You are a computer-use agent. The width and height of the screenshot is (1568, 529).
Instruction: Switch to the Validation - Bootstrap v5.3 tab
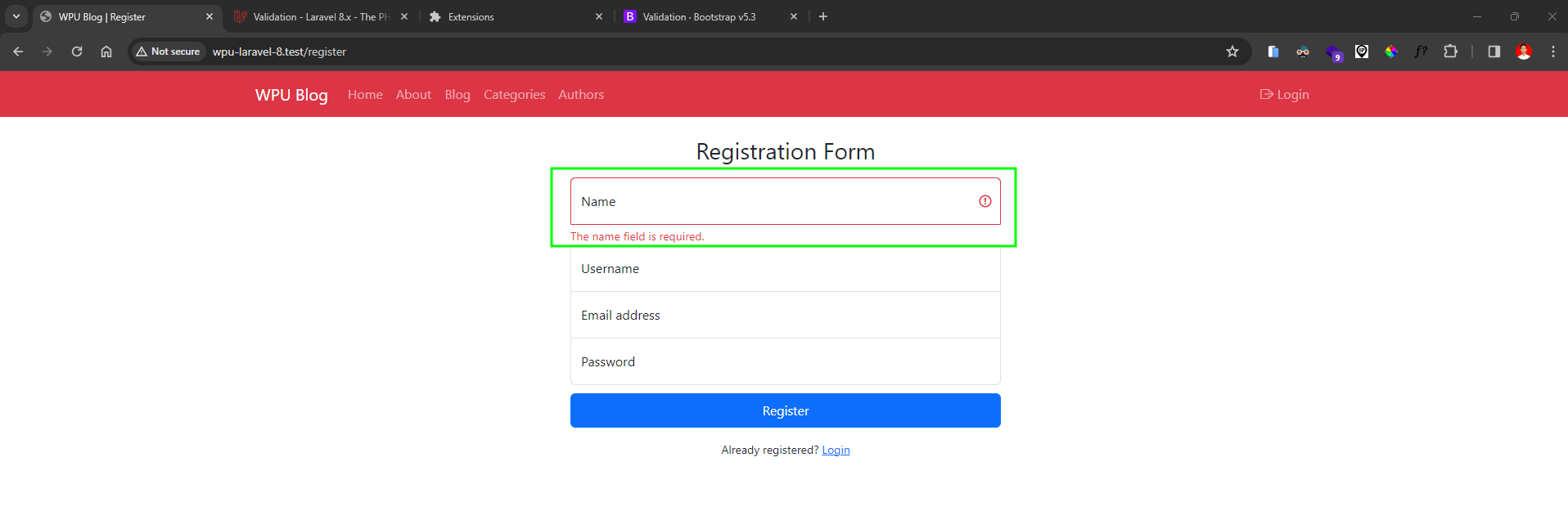pos(699,16)
